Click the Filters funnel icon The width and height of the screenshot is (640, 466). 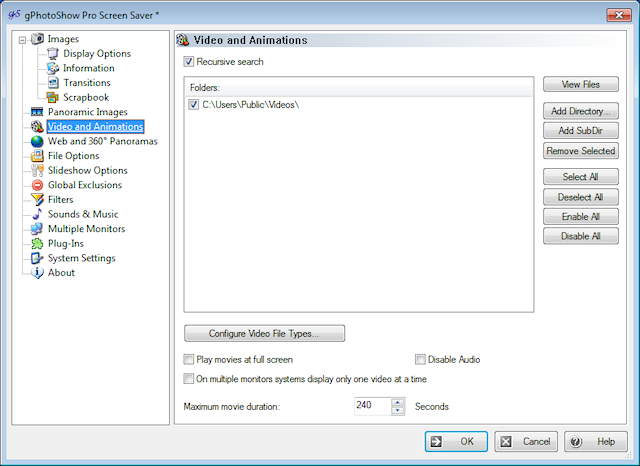pos(37,200)
